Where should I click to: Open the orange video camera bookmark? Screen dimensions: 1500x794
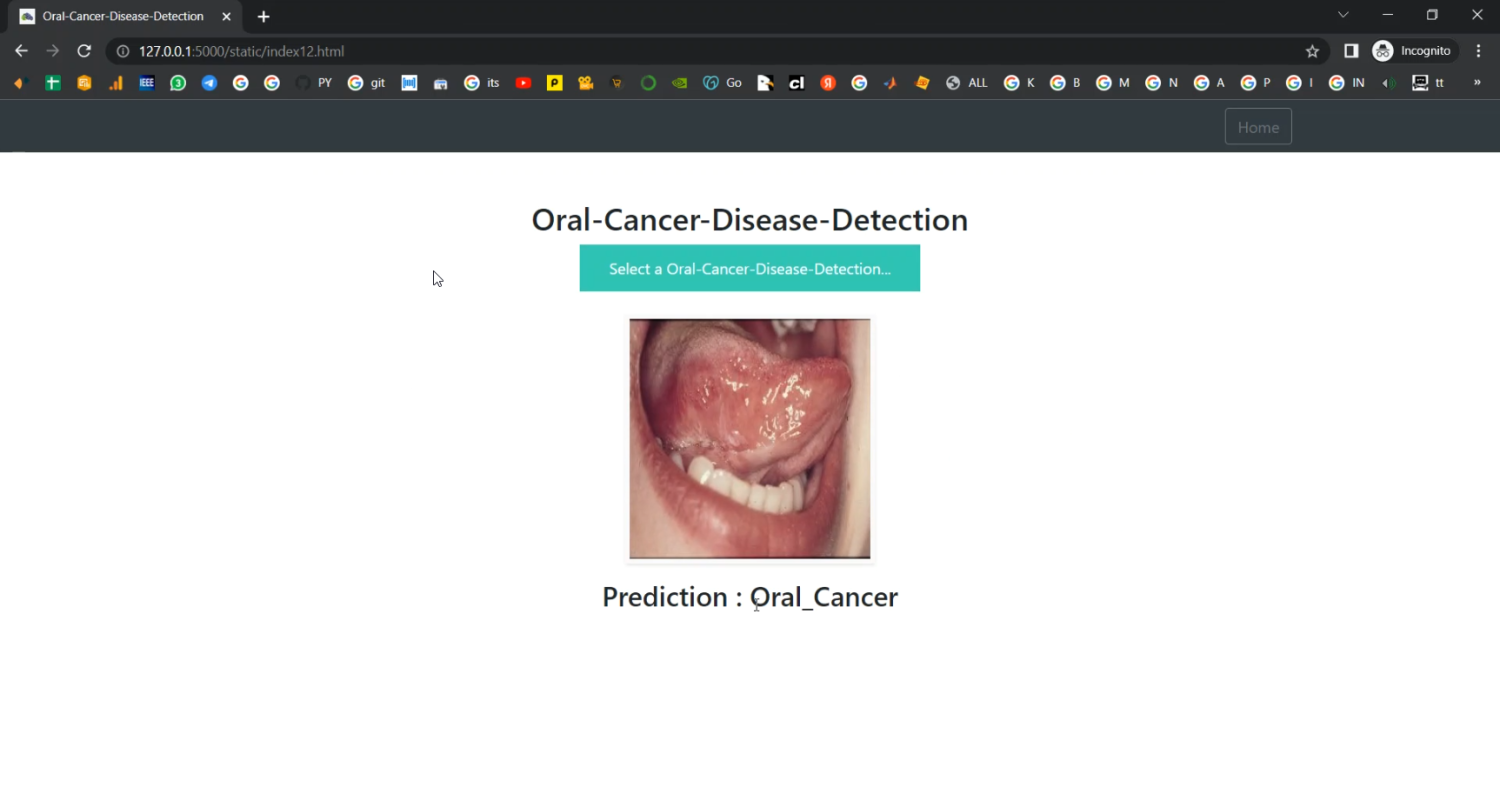pyautogui.click(x=586, y=83)
